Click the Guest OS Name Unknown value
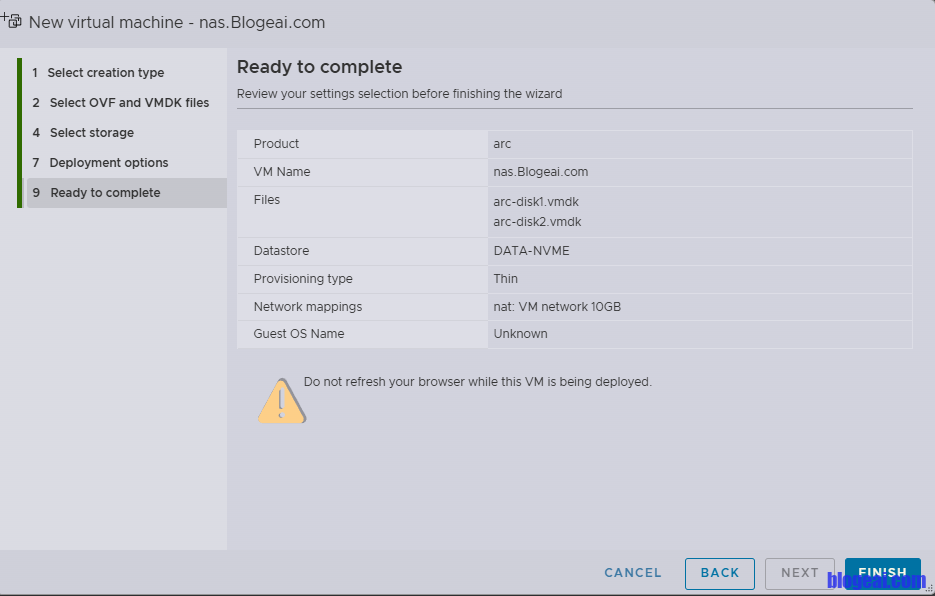Screen dimensions: 935x596 point(520,334)
